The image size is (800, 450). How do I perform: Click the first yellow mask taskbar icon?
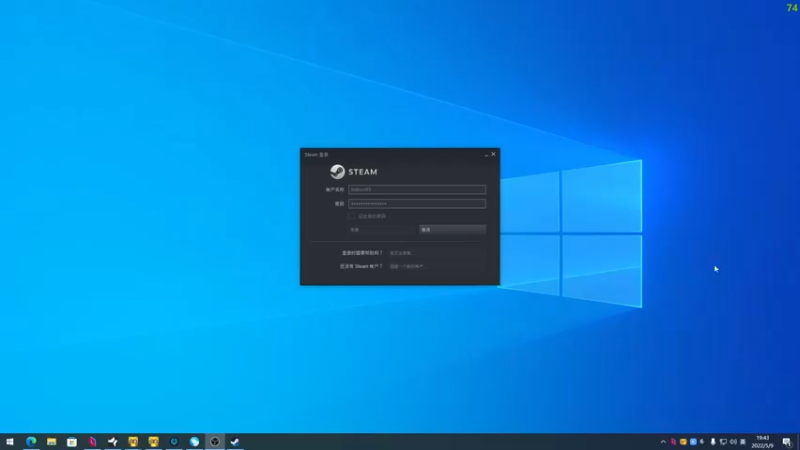click(x=133, y=442)
